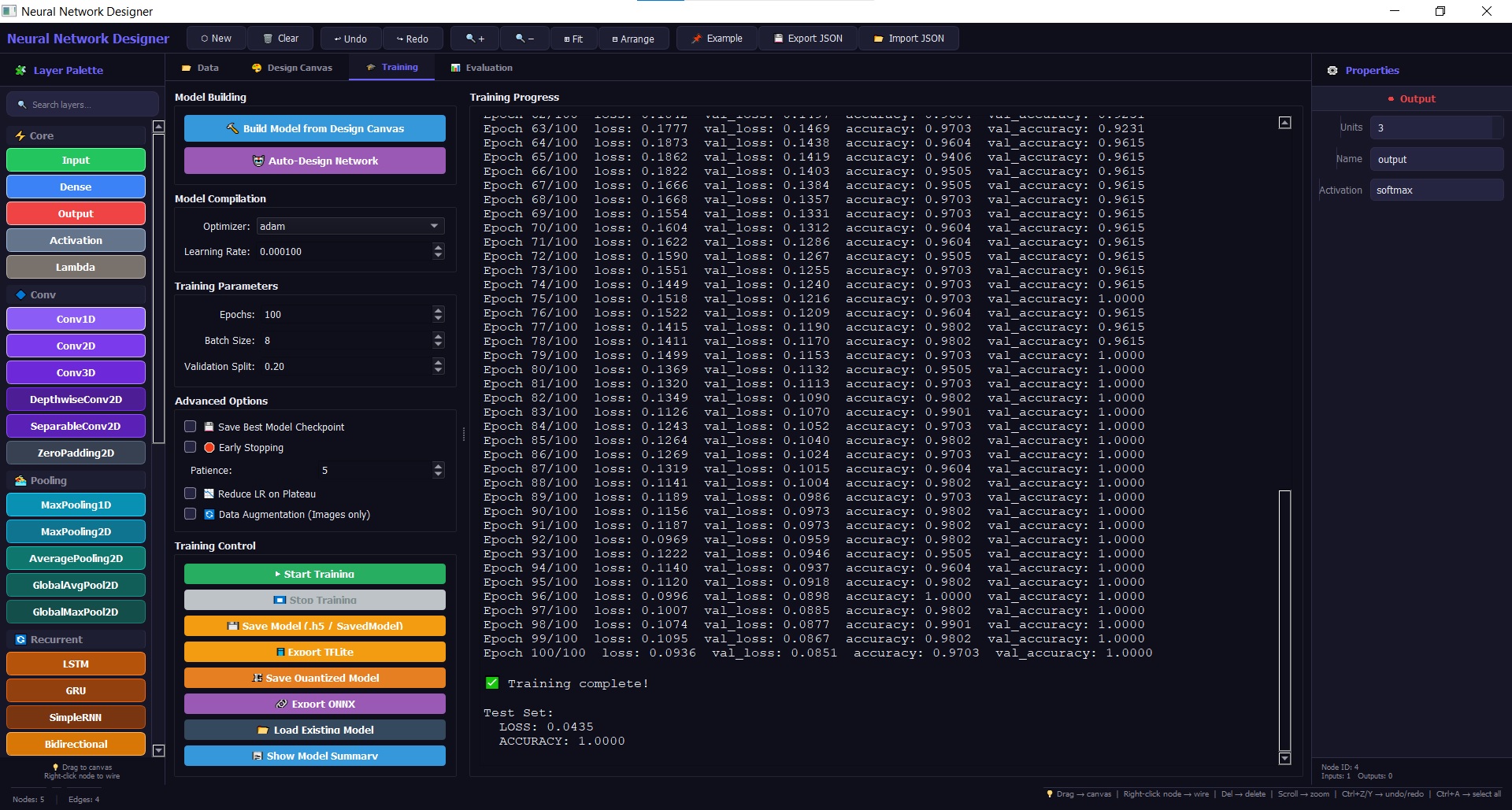This screenshot has width=1512, height=810.
Task: Decrease the Validation Split value
Action: pos(439,371)
